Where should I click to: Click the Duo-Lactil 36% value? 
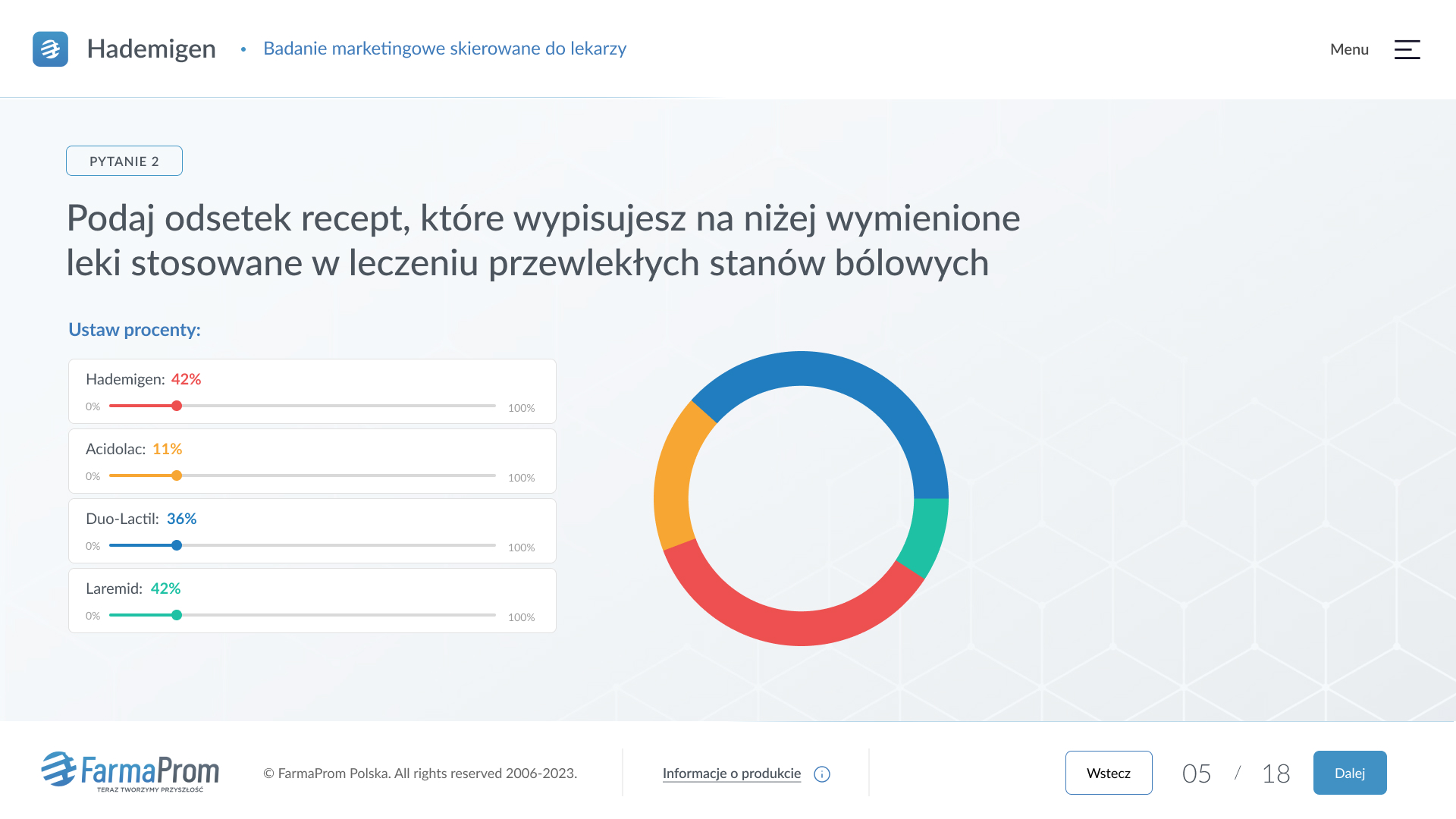point(181,519)
